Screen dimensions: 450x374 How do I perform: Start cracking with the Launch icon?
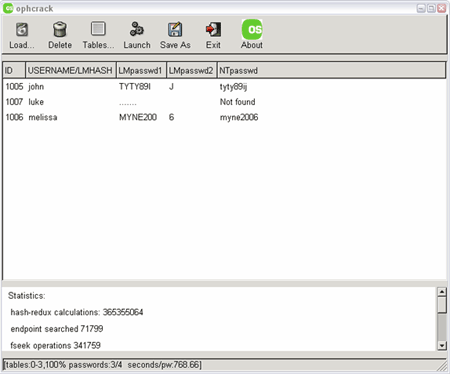pyautogui.click(x=137, y=29)
